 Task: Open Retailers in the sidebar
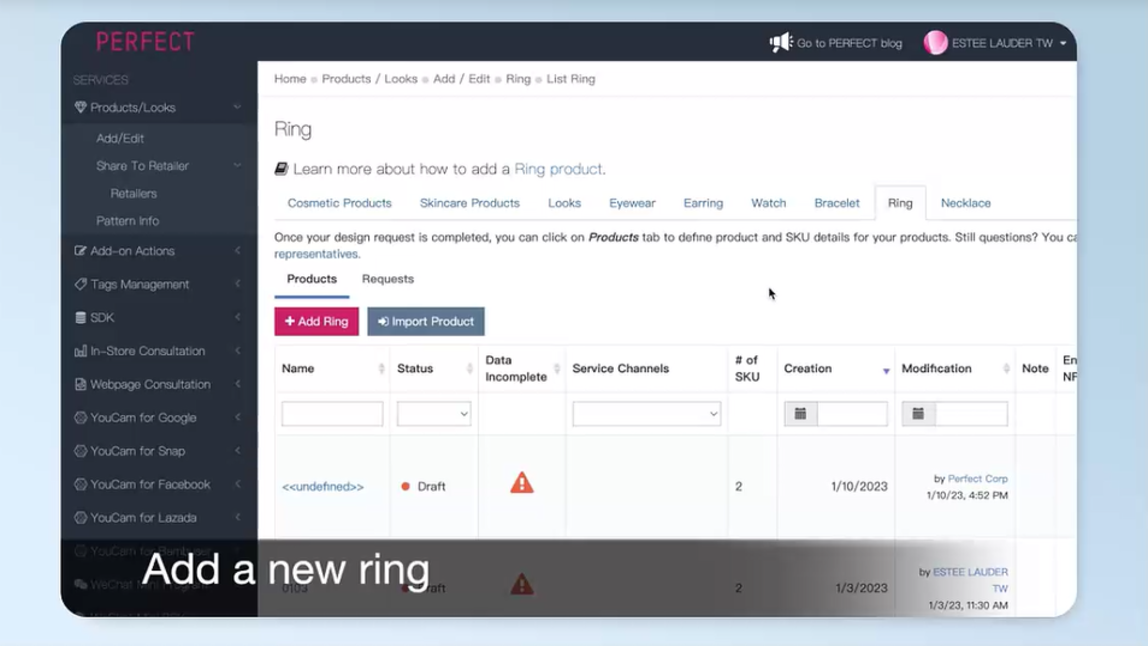(133, 193)
